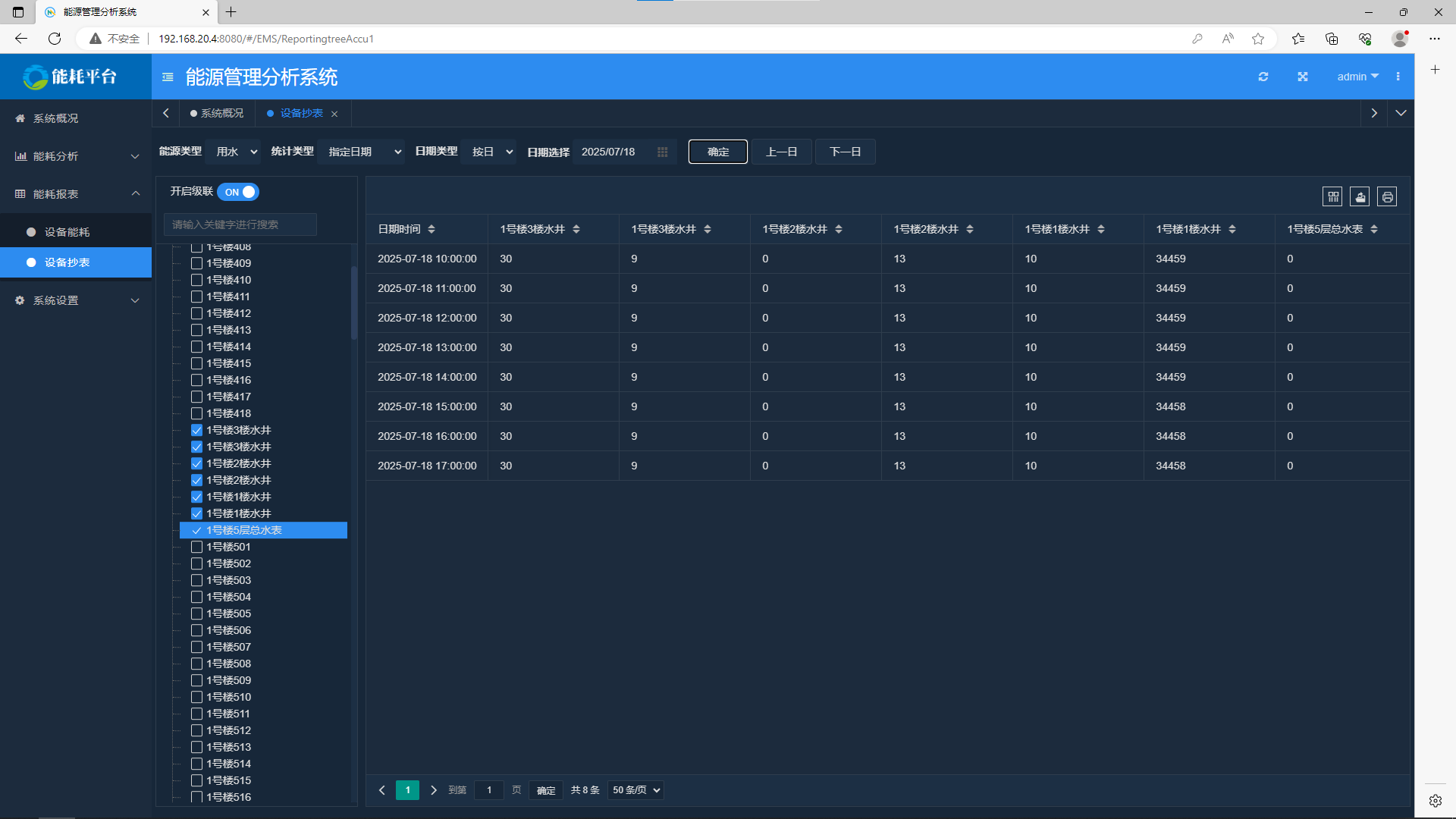Sort by the 日期时间 column arrows
1456x819 pixels.
point(431,229)
